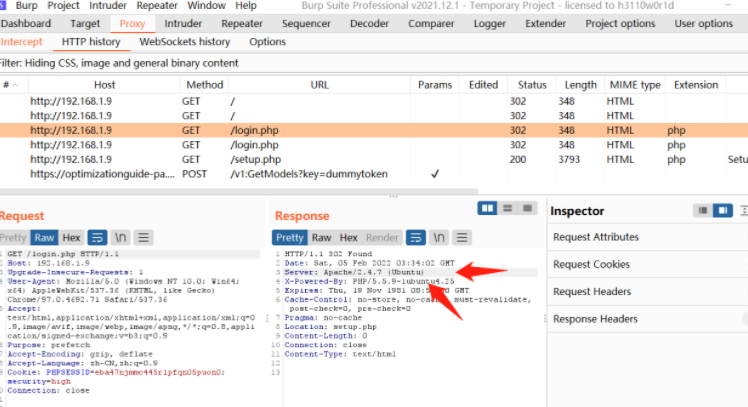
Task: Open the Project menu
Action: coord(63,6)
